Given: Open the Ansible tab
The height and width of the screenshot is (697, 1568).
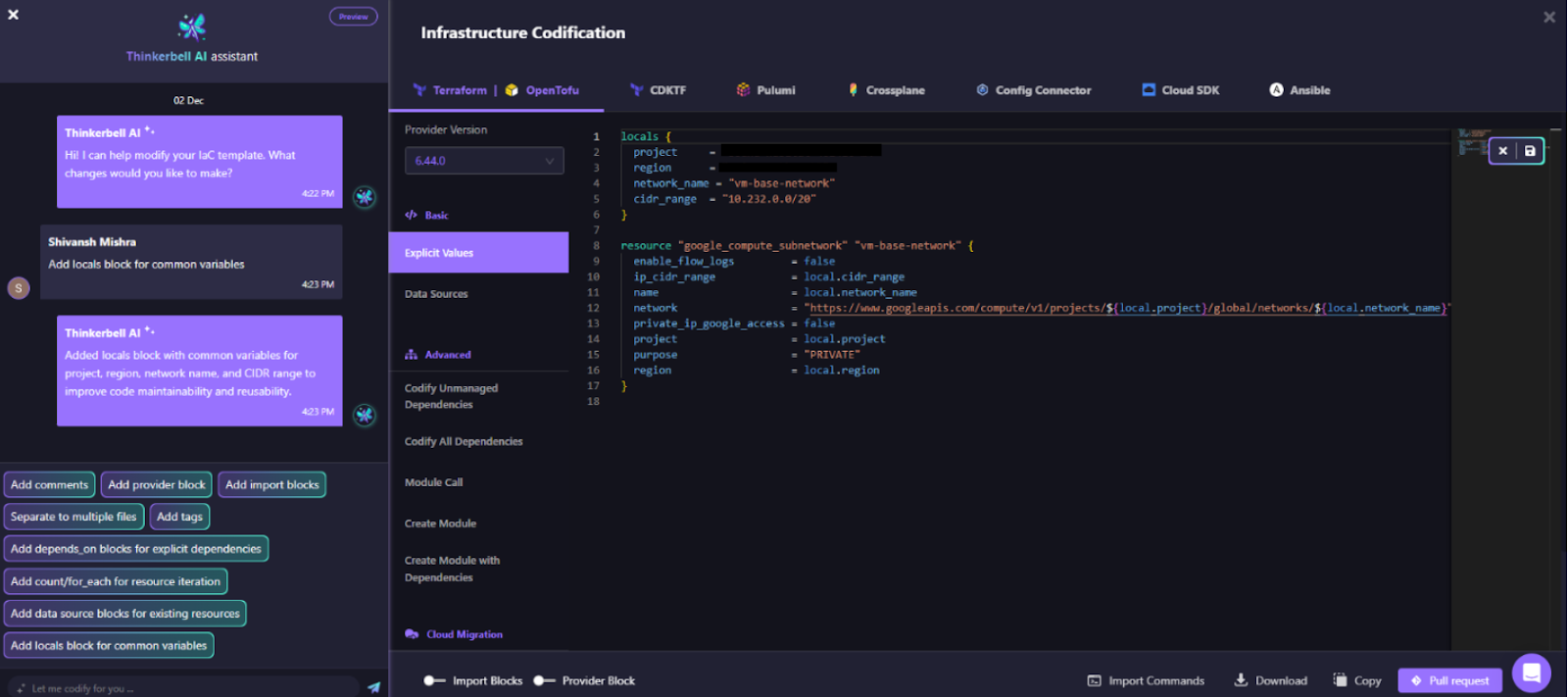Looking at the screenshot, I should click(1300, 90).
